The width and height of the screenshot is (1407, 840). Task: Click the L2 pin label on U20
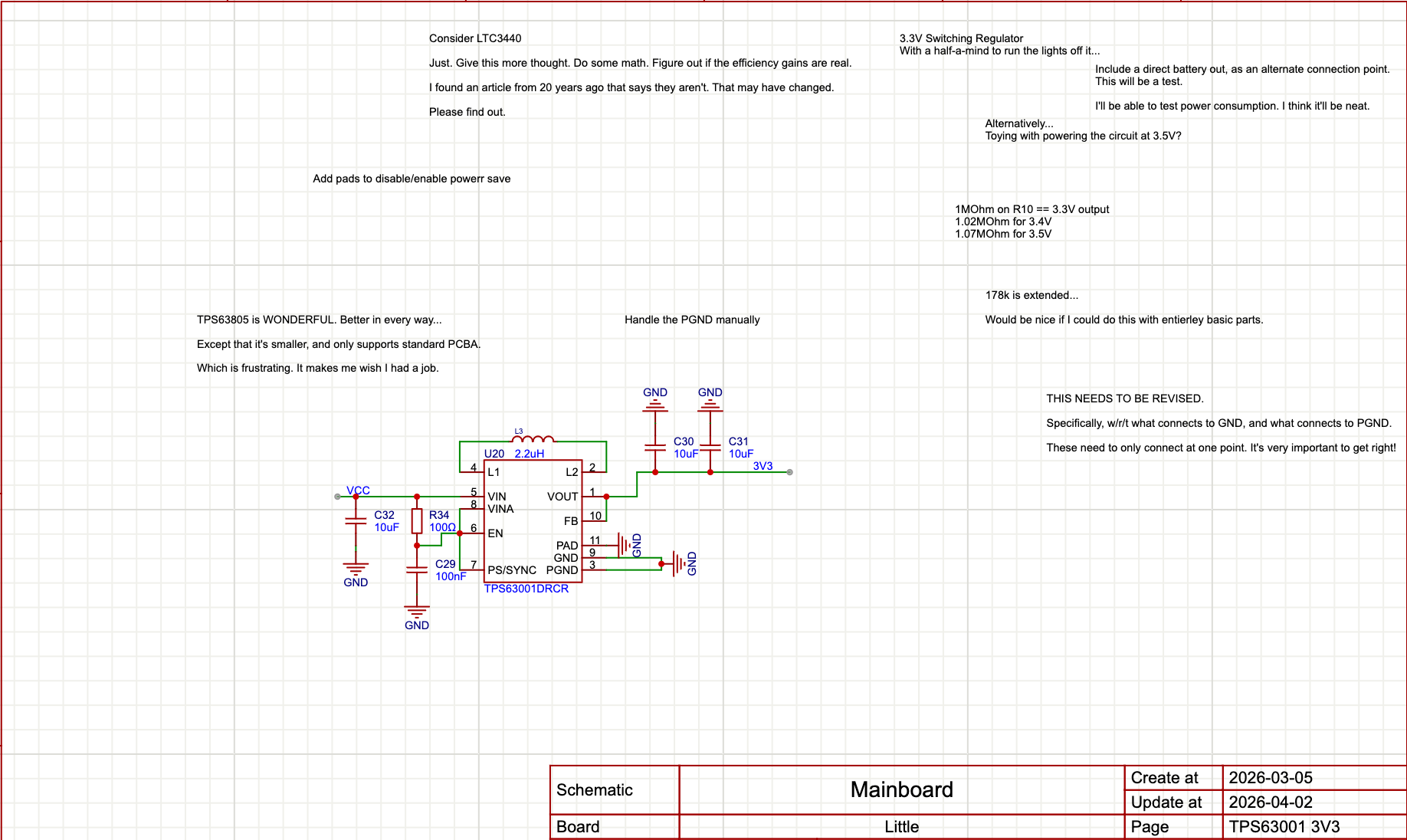(572, 472)
